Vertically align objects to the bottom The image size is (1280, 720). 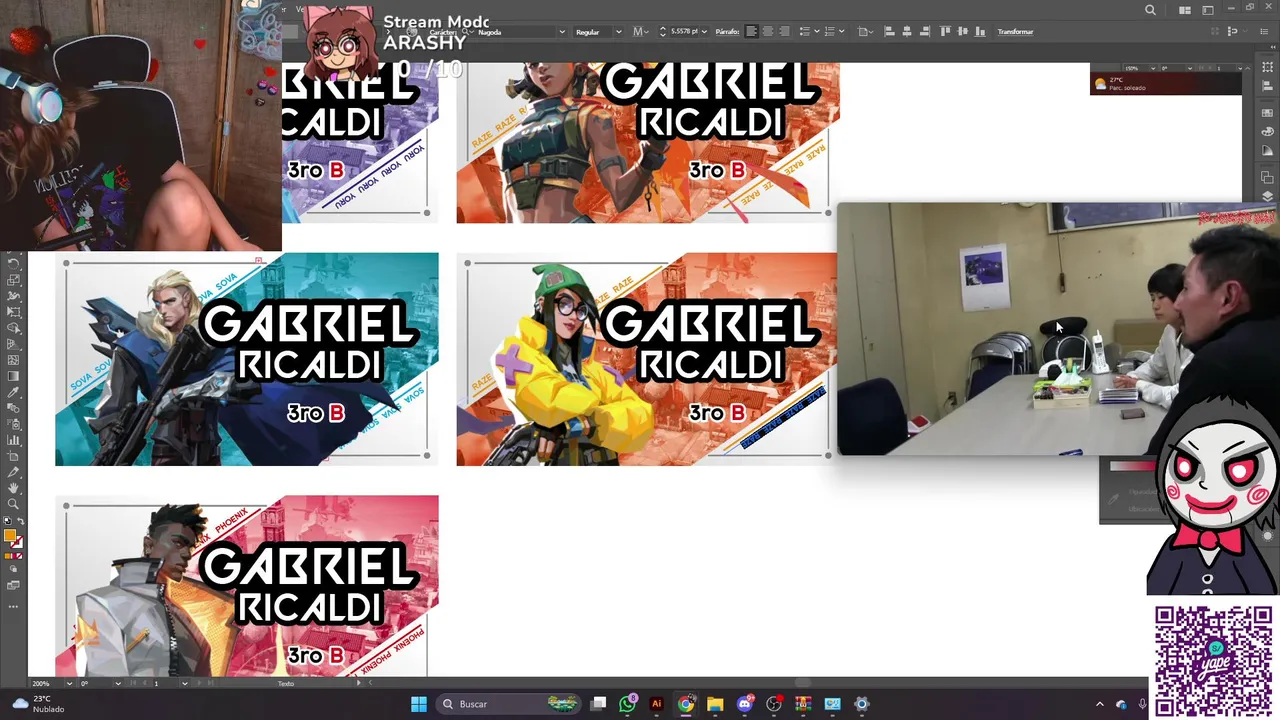[980, 32]
